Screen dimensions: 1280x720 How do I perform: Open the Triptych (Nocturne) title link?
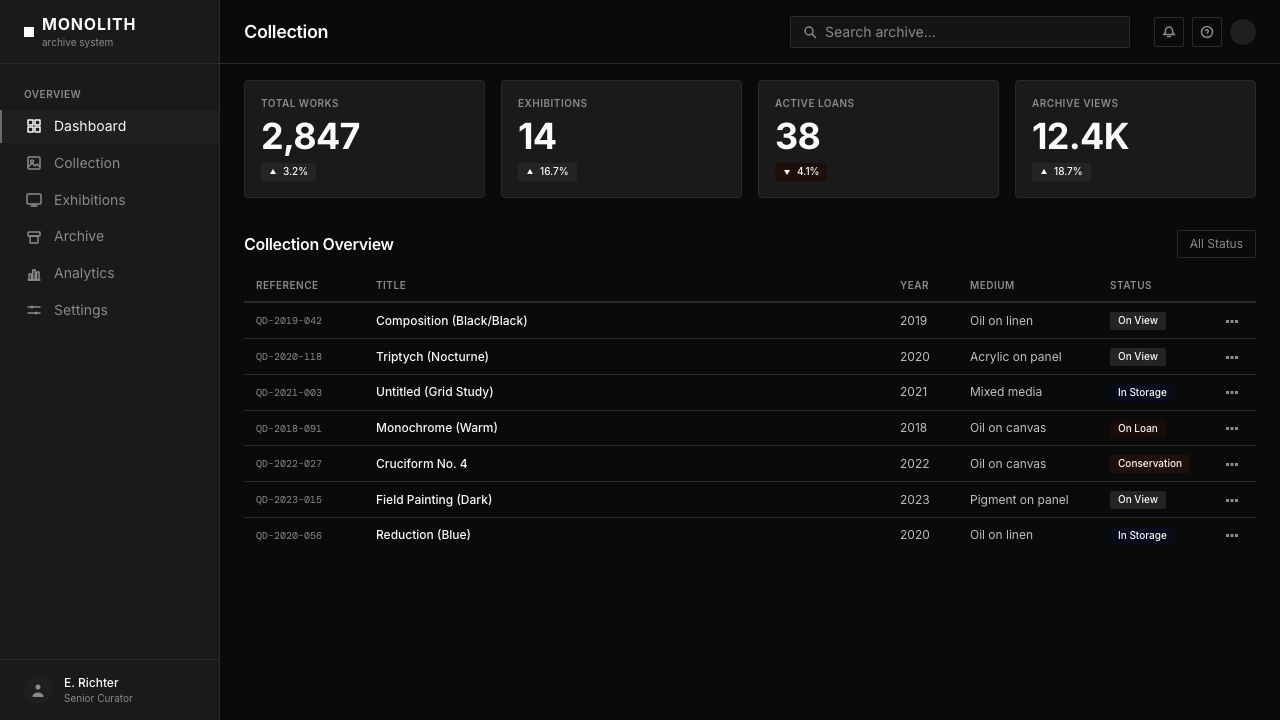(x=432, y=357)
